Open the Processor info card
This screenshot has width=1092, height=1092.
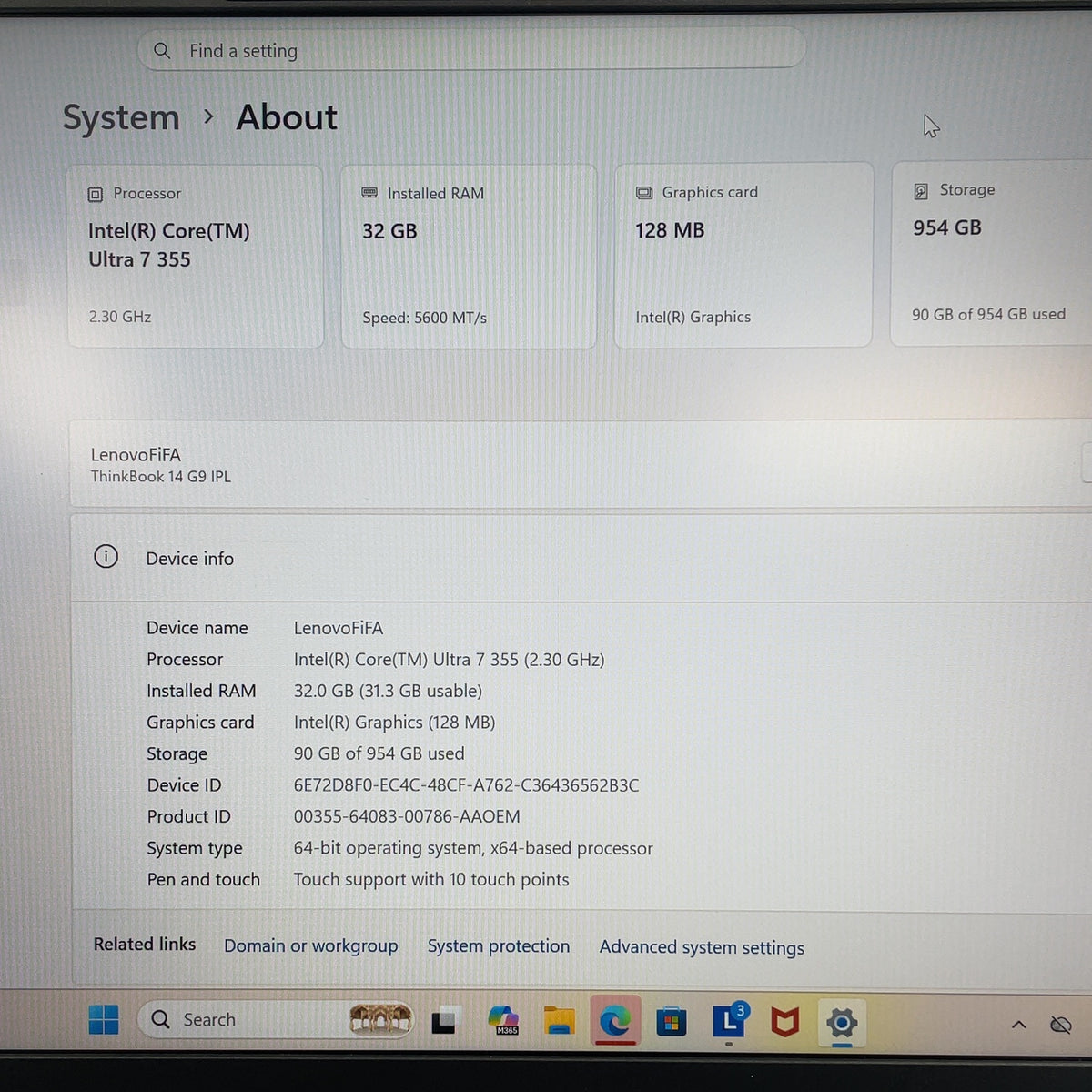click(x=196, y=256)
